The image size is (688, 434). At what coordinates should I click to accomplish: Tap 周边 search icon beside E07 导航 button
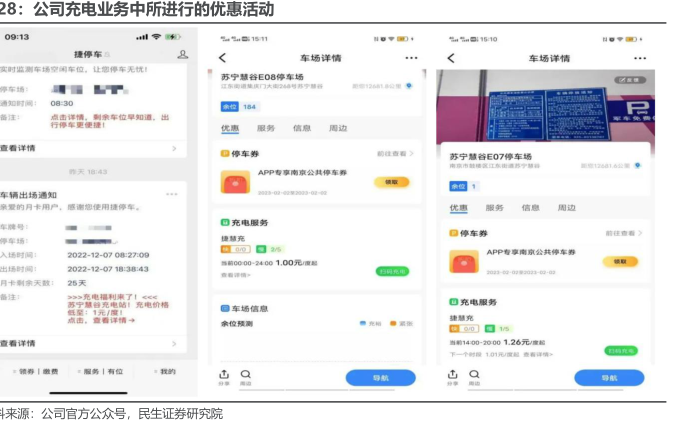click(474, 375)
